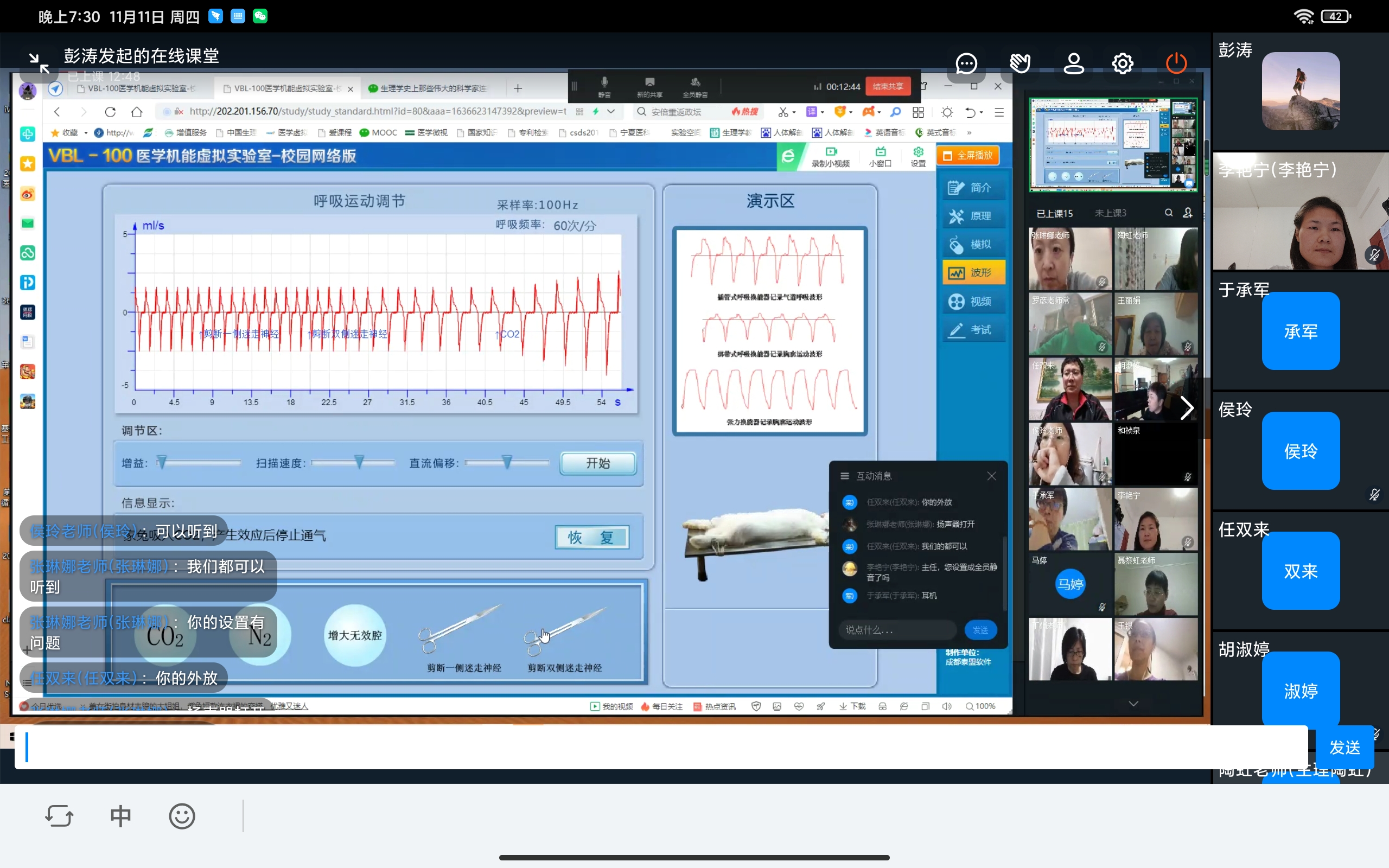Open the participants list icon
This screenshot has width=1389, height=868.
click(x=1073, y=63)
